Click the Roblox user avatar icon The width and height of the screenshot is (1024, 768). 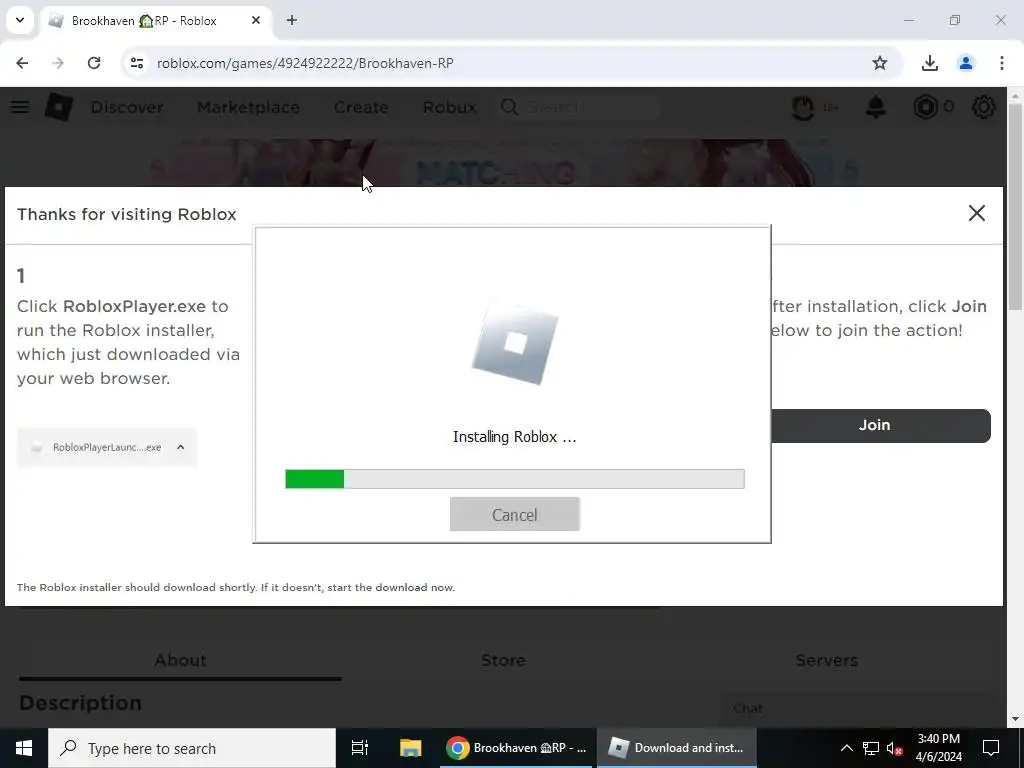pos(803,107)
